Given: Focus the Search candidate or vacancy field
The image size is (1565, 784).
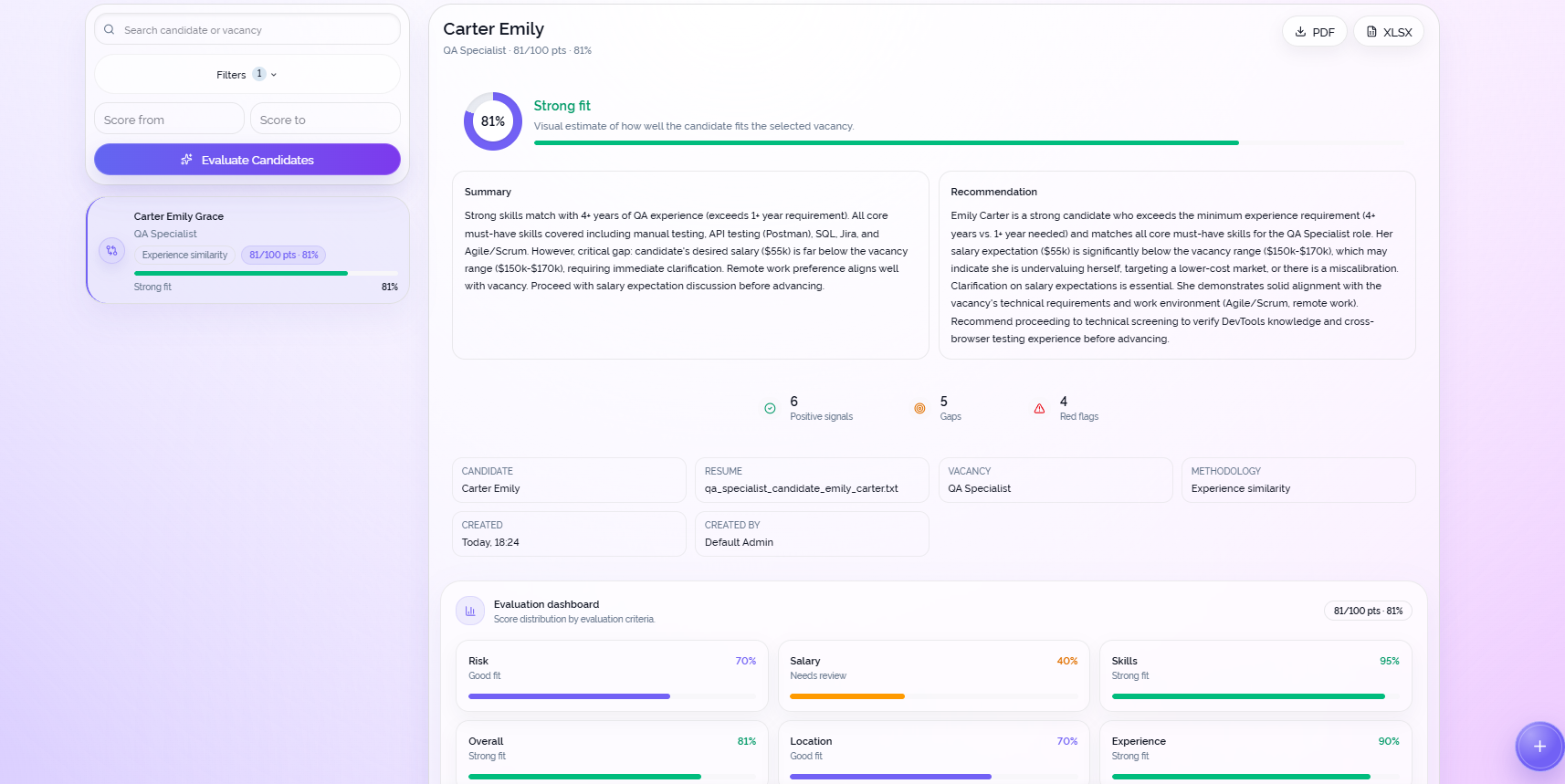Looking at the screenshot, I should (247, 30).
